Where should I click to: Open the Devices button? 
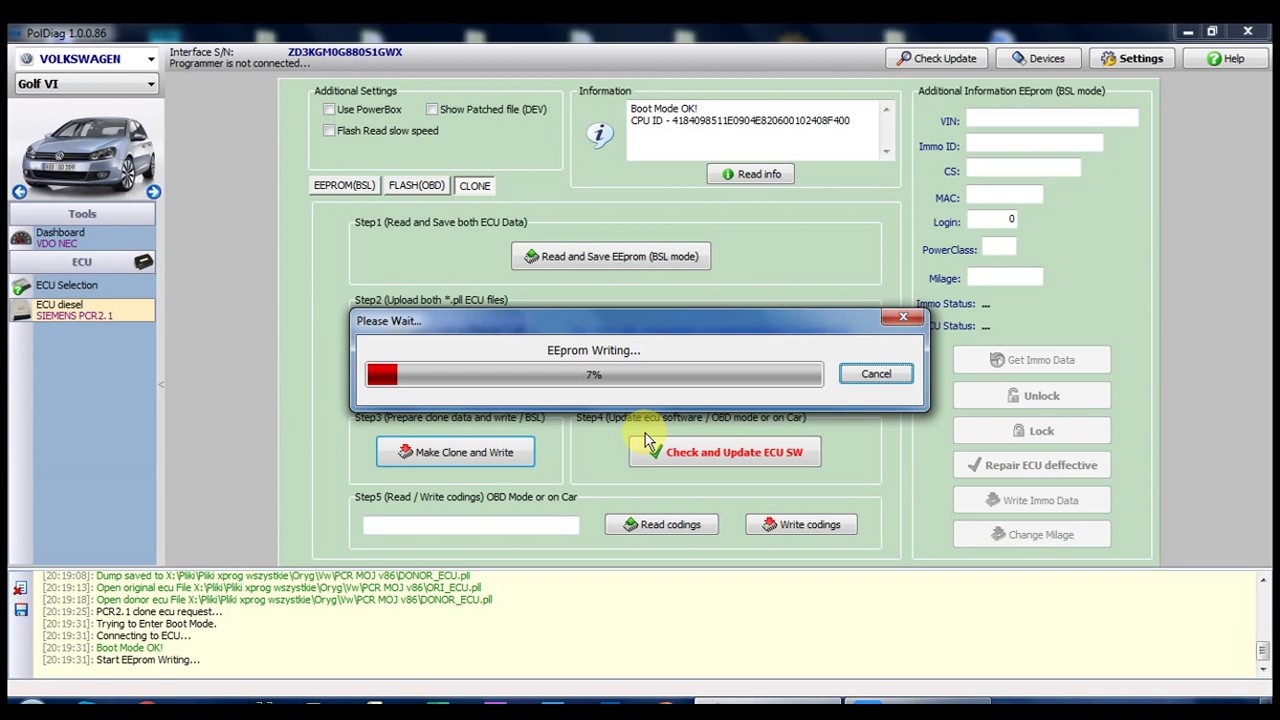1038,59
